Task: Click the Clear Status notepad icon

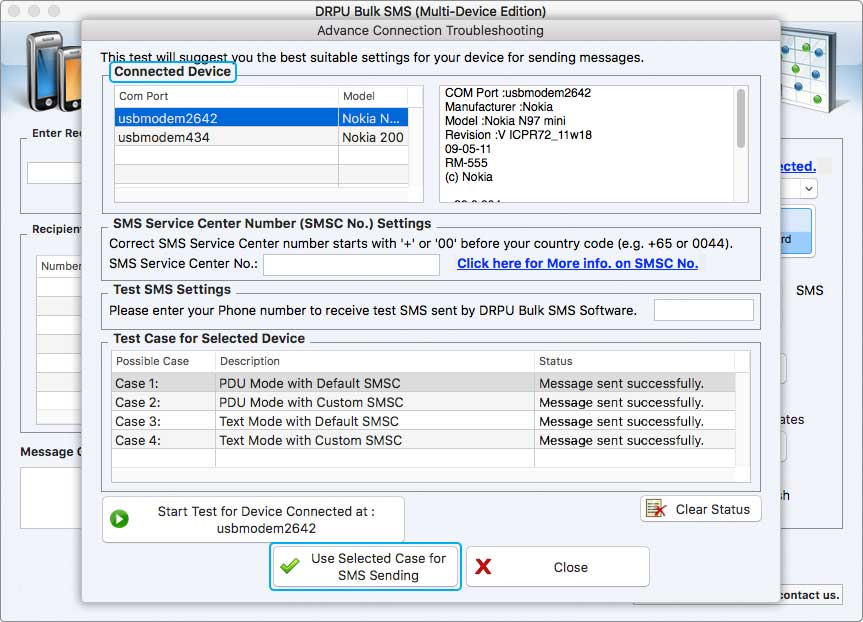Action: (656, 509)
